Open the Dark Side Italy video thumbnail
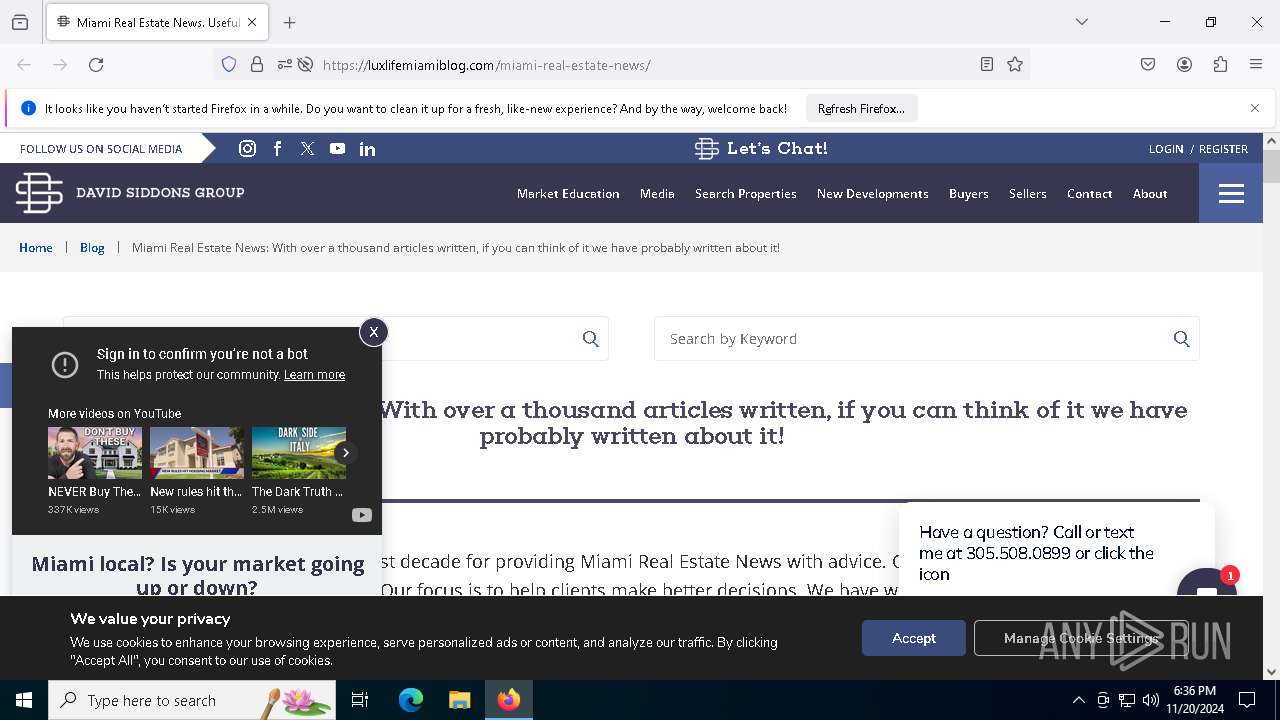This screenshot has width=1280, height=720. pyautogui.click(x=299, y=453)
